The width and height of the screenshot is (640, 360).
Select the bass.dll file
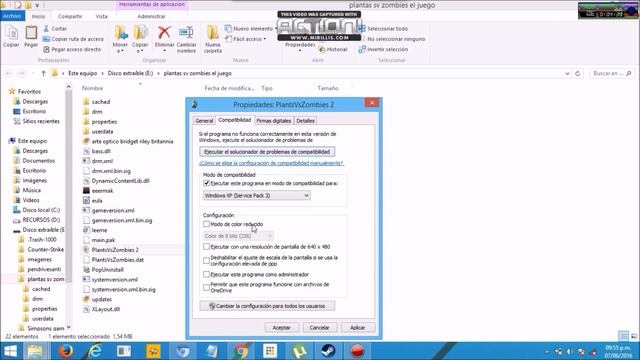pos(101,151)
